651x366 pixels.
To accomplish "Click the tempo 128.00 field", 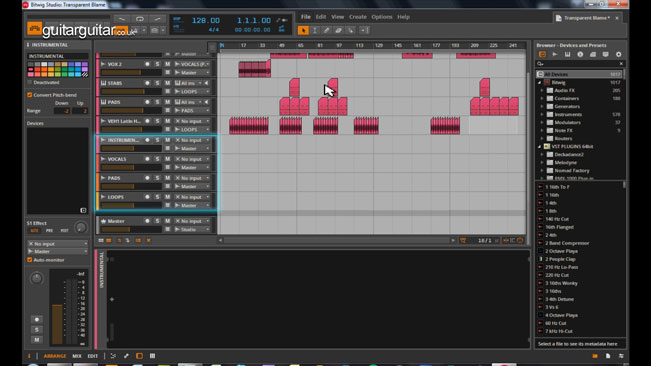I will [x=206, y=20].
